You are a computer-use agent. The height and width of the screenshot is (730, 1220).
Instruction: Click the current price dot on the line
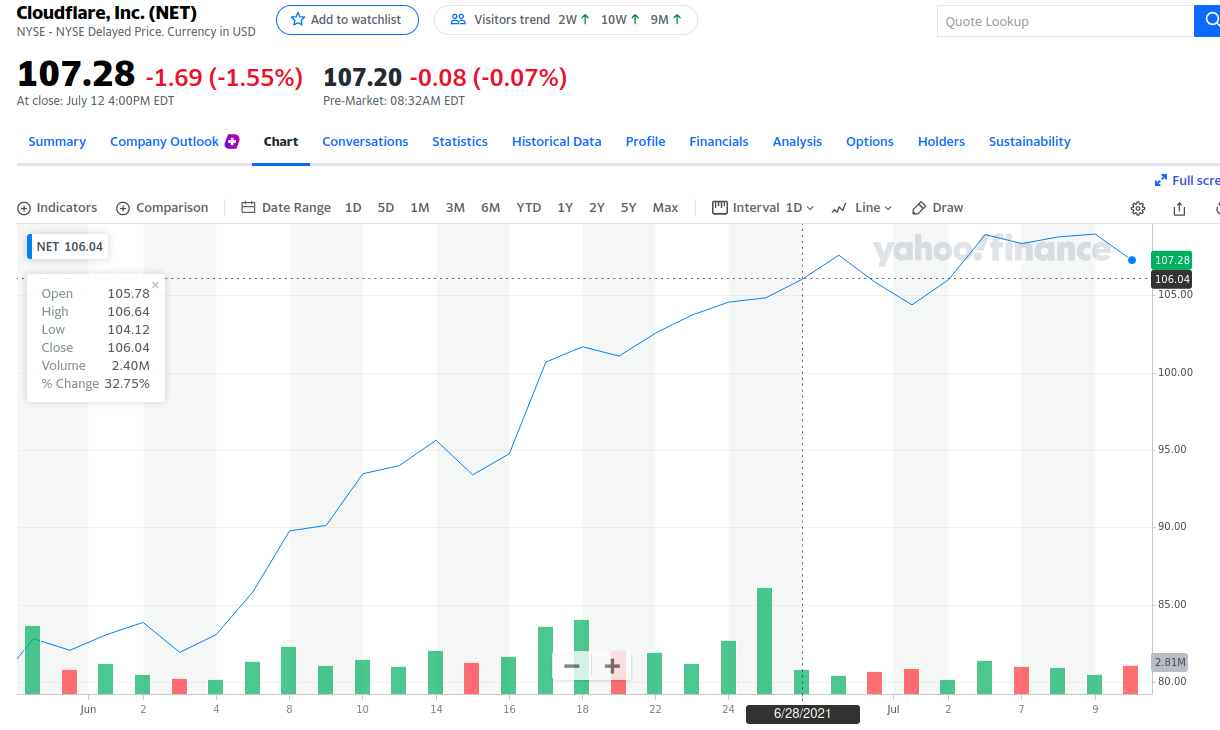point(1132,260)
